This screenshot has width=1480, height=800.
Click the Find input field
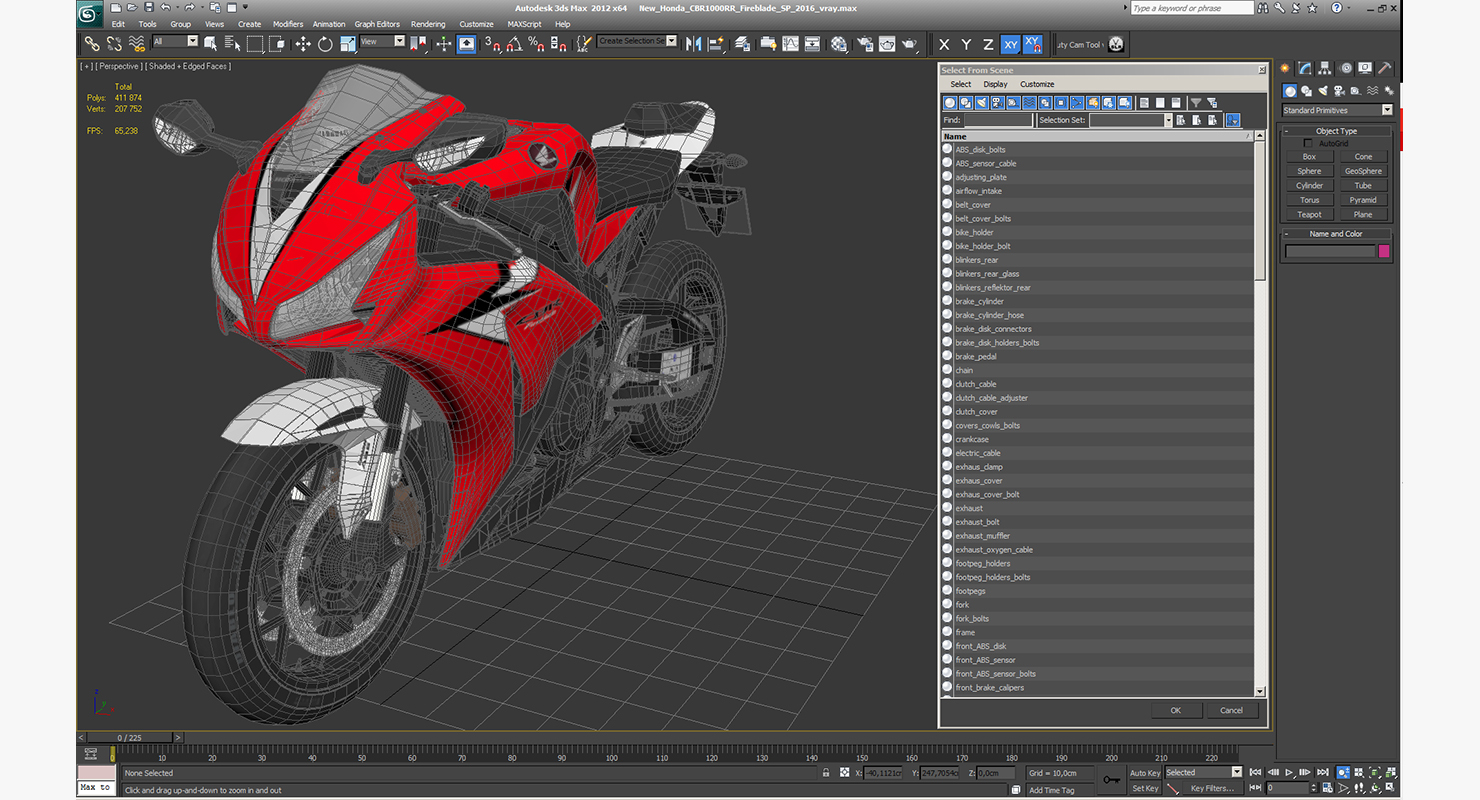[x=998, y=120]
